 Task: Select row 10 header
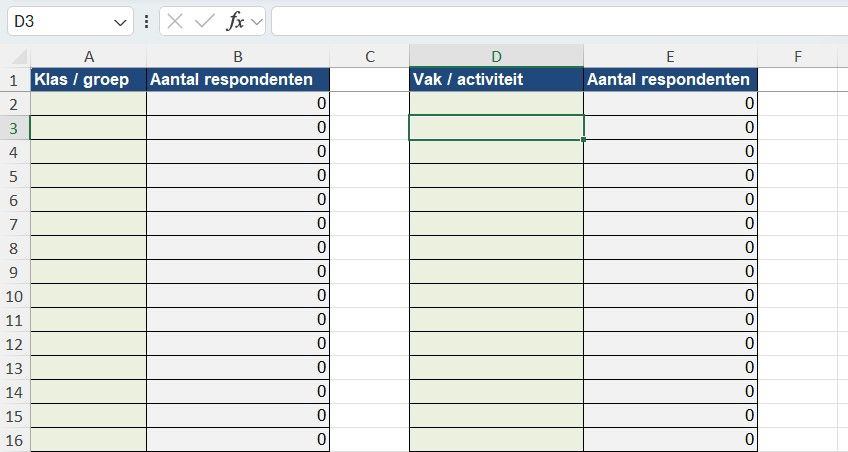pos(15,296)
